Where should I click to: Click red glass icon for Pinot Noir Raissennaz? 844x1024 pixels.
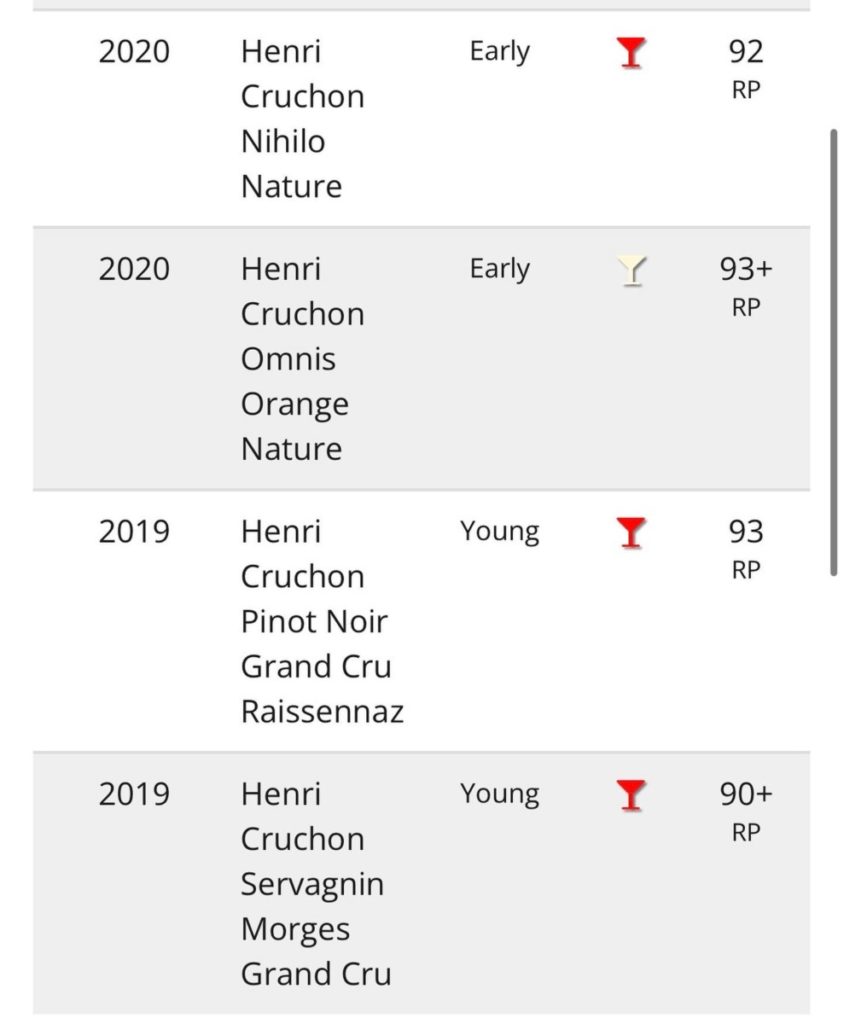[630, 533]
